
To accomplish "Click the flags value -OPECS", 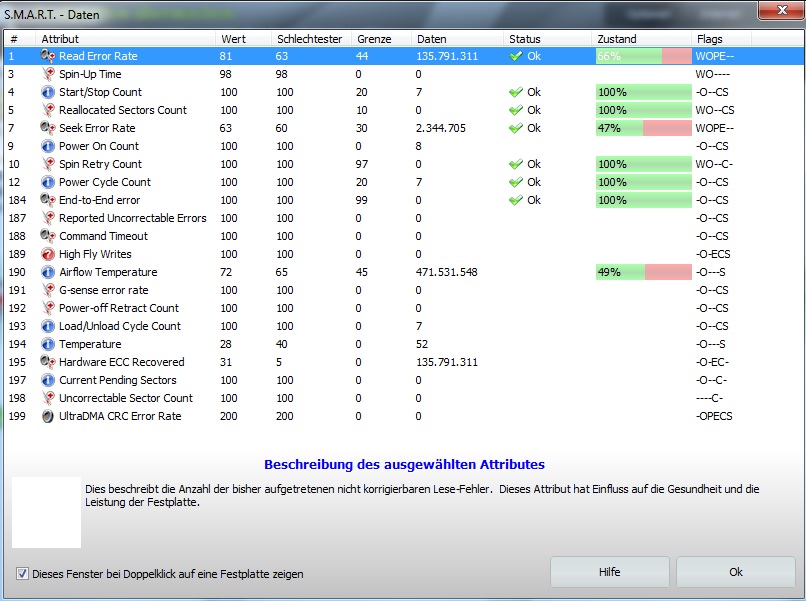I will pos(714,416).
